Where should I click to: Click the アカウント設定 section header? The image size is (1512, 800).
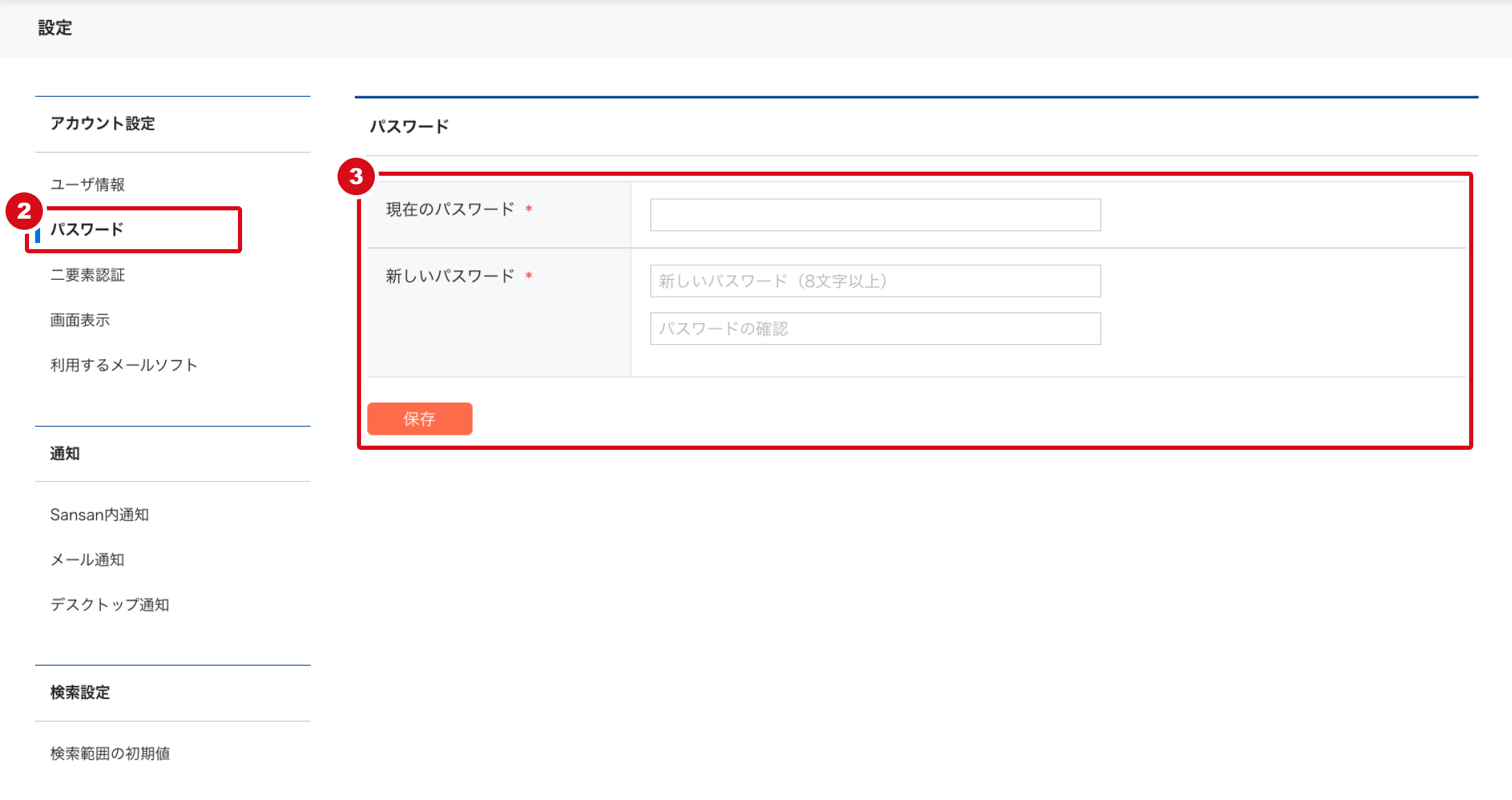[102, 124]
